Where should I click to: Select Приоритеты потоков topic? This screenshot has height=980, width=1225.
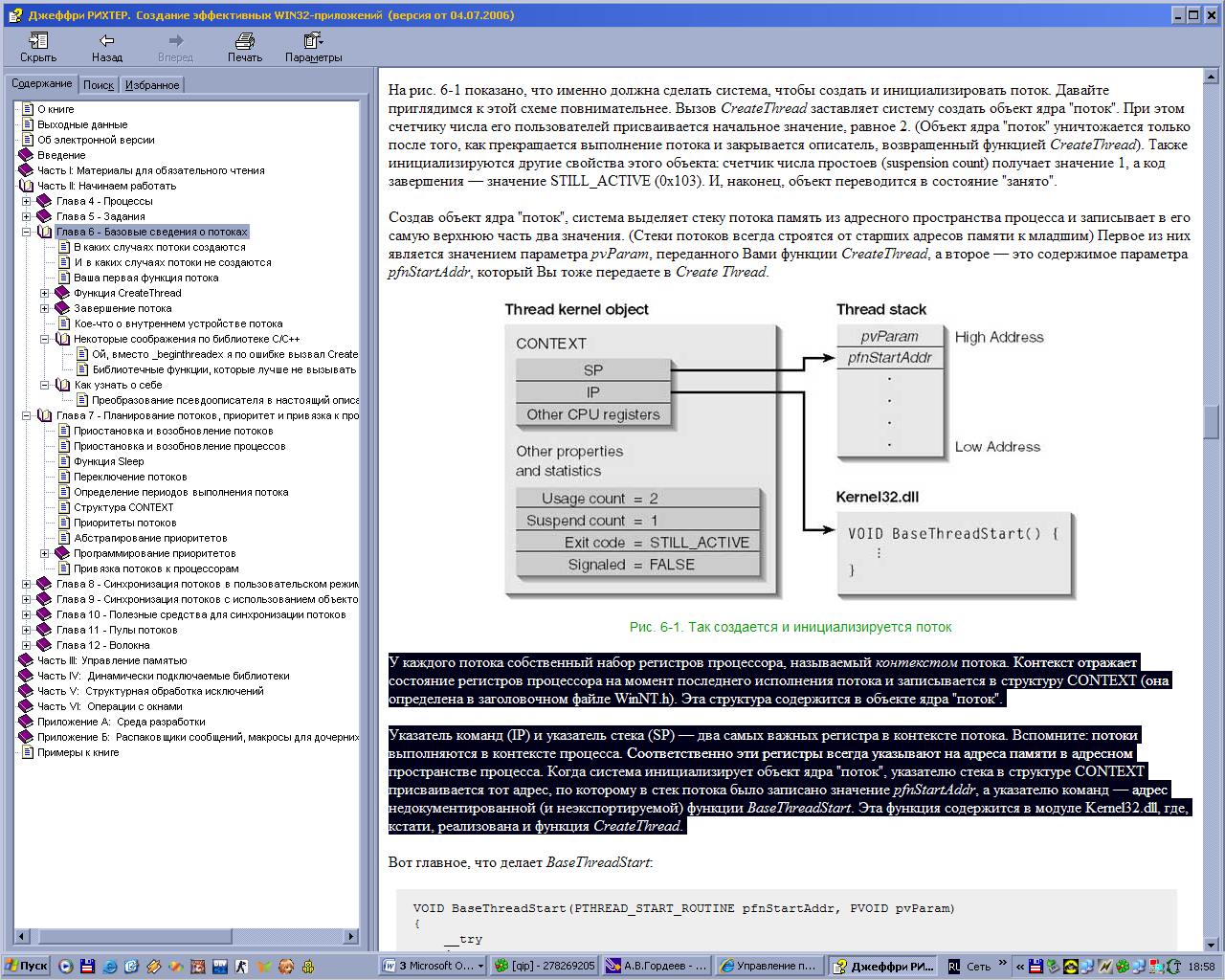tap(125, 523)
